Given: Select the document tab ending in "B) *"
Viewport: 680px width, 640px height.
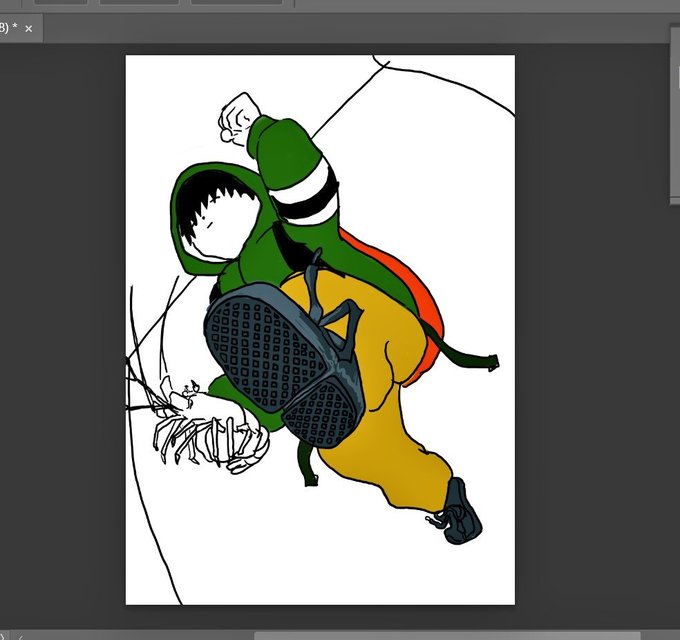Looking at the screenshot, I should coord(21,29).
